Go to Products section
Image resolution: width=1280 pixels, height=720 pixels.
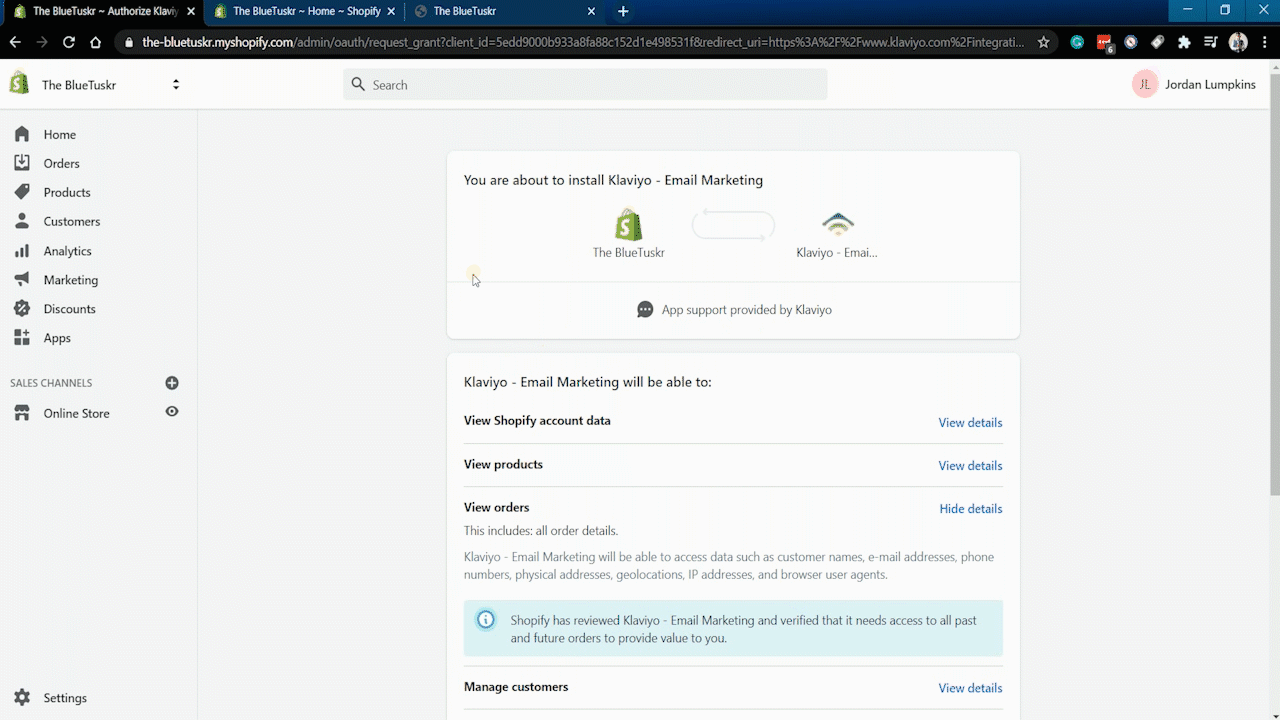(x=67, y=192)
